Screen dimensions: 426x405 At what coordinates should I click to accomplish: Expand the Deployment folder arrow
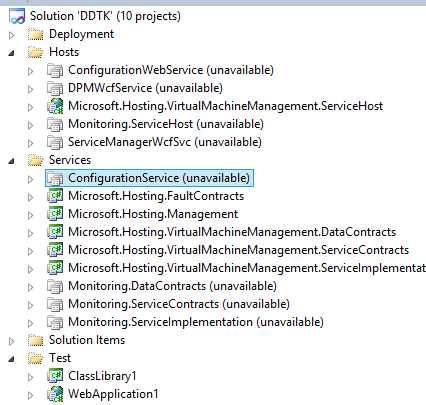[12, 35]
